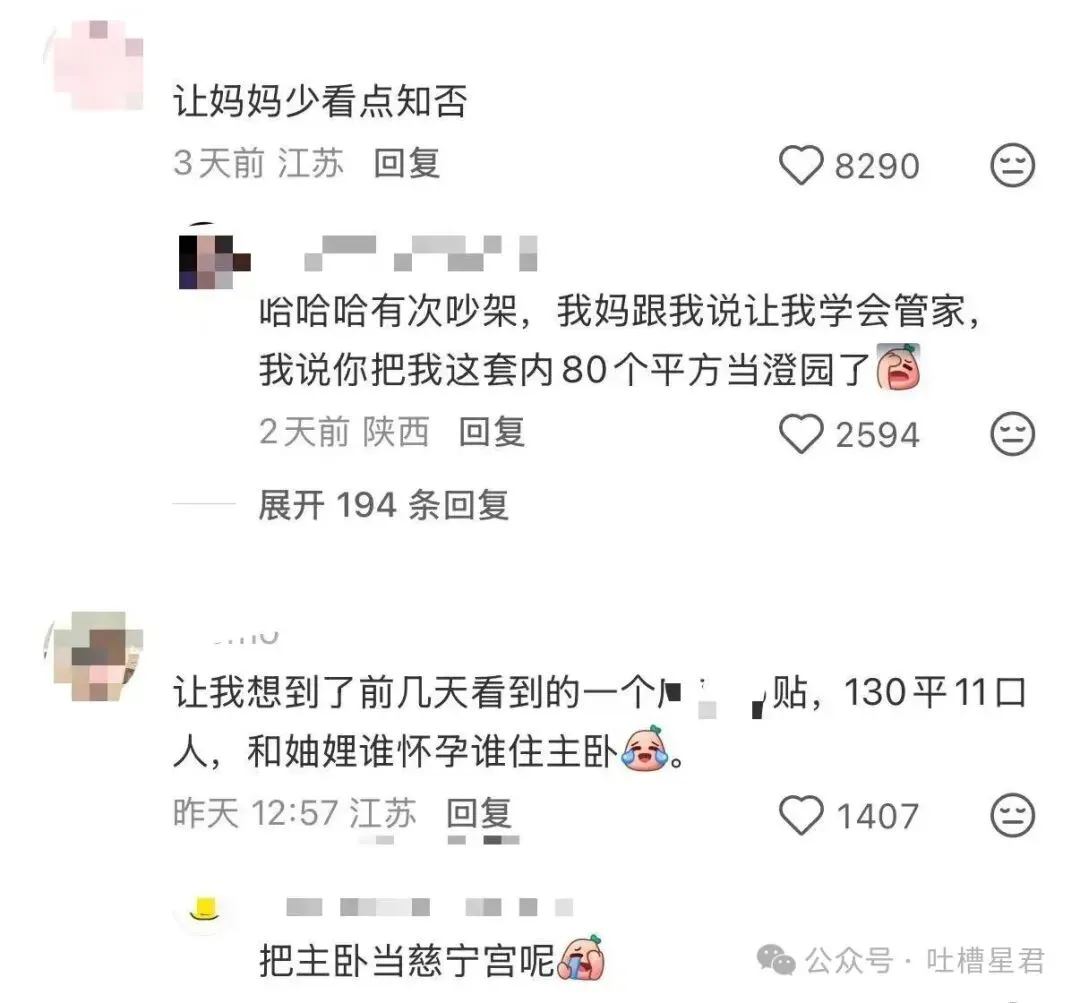
Task: Like the comment with 1407 likes
Action: [x=801, y=816]
